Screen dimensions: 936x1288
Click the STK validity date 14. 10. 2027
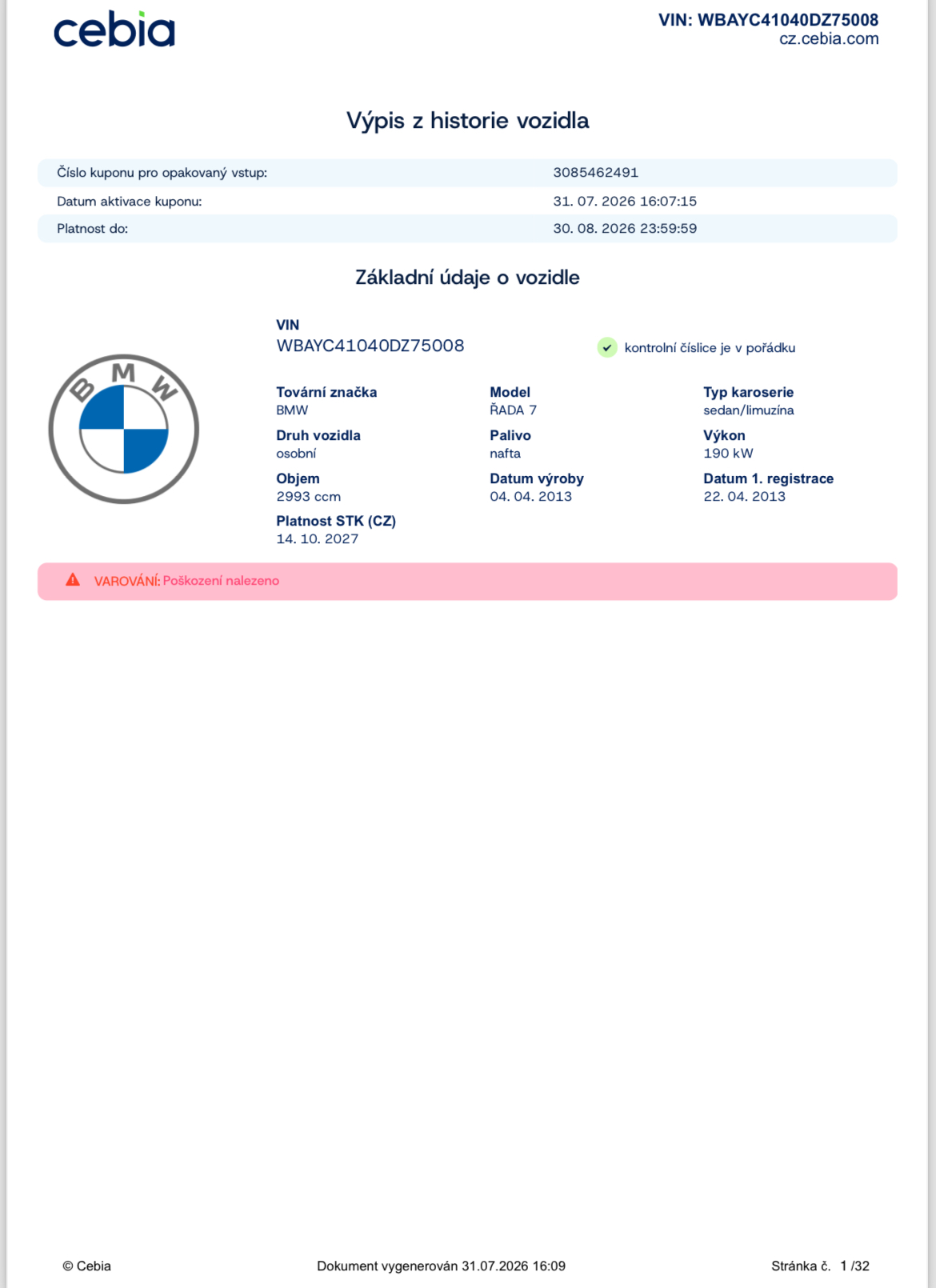pos(318,539)
